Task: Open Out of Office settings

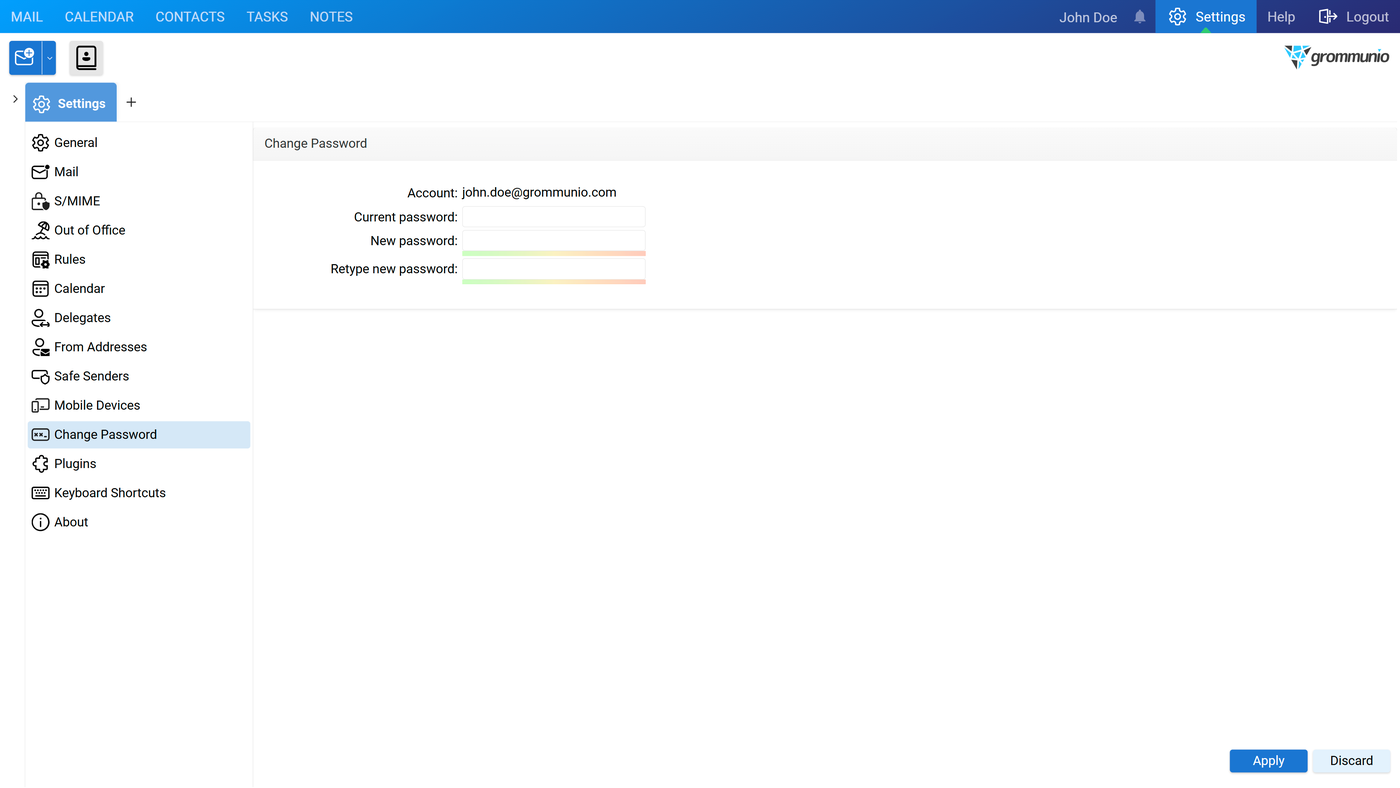Action: pyautogui.click(x=90, y=230)
